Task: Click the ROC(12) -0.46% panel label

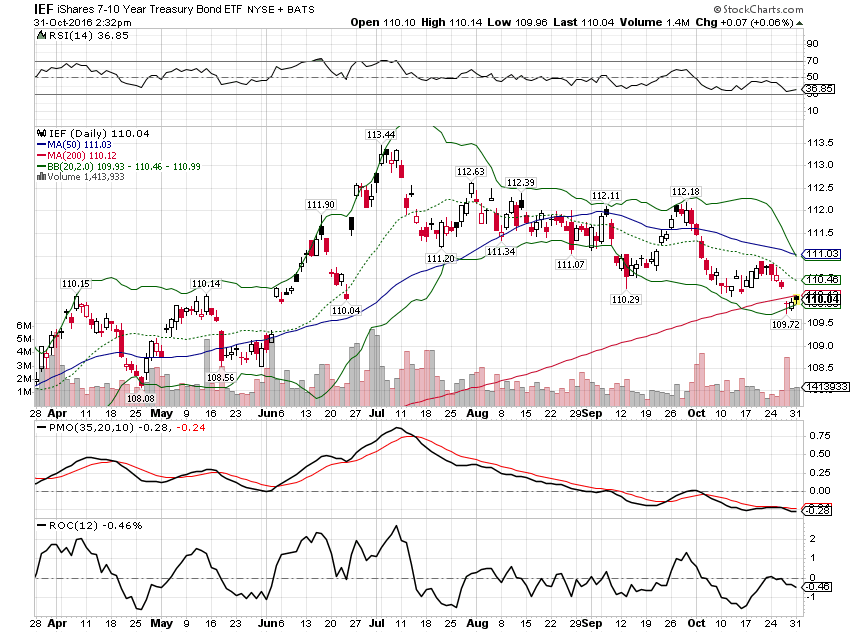Action: (x=95, y=526)
